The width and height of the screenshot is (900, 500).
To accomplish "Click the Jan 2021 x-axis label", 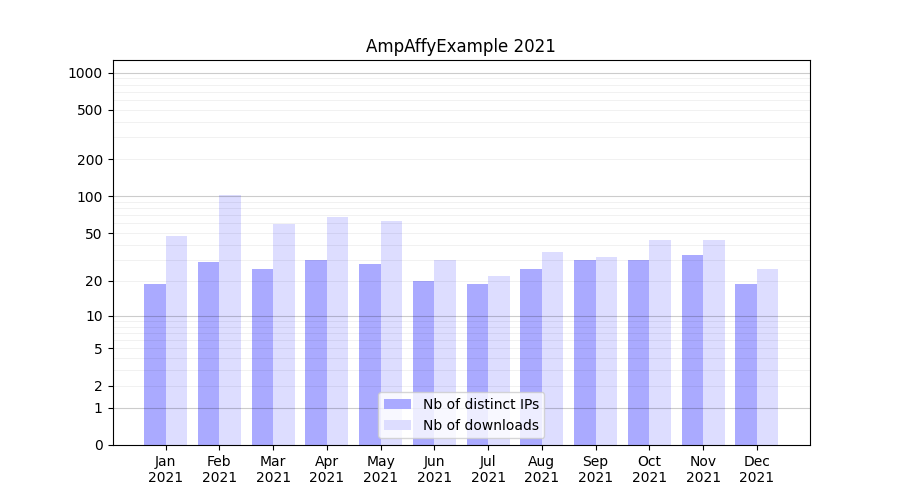I will point(166,469).
